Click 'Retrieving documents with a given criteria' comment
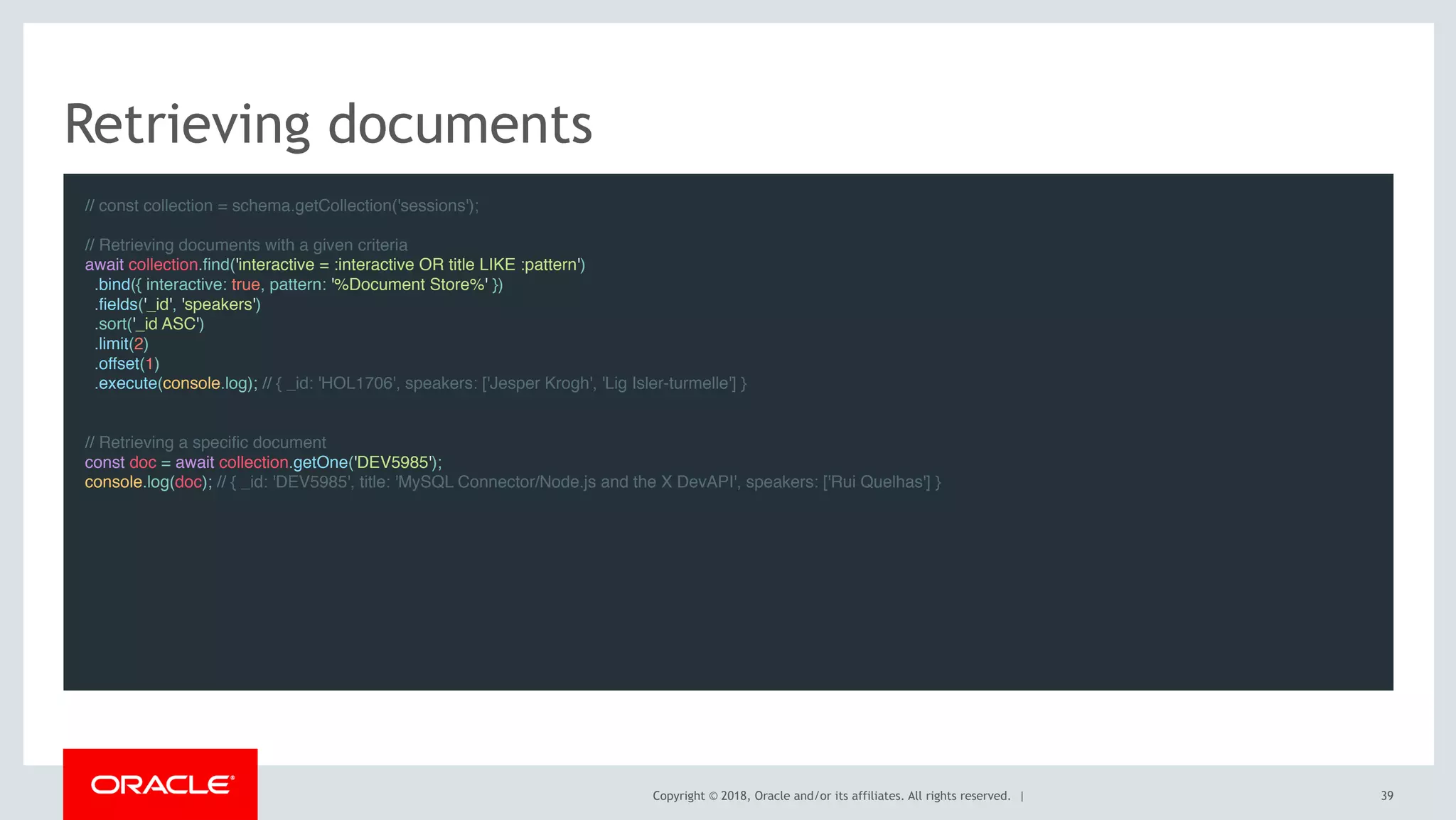This screenshot has height=820, width=1456. [246, 245]
